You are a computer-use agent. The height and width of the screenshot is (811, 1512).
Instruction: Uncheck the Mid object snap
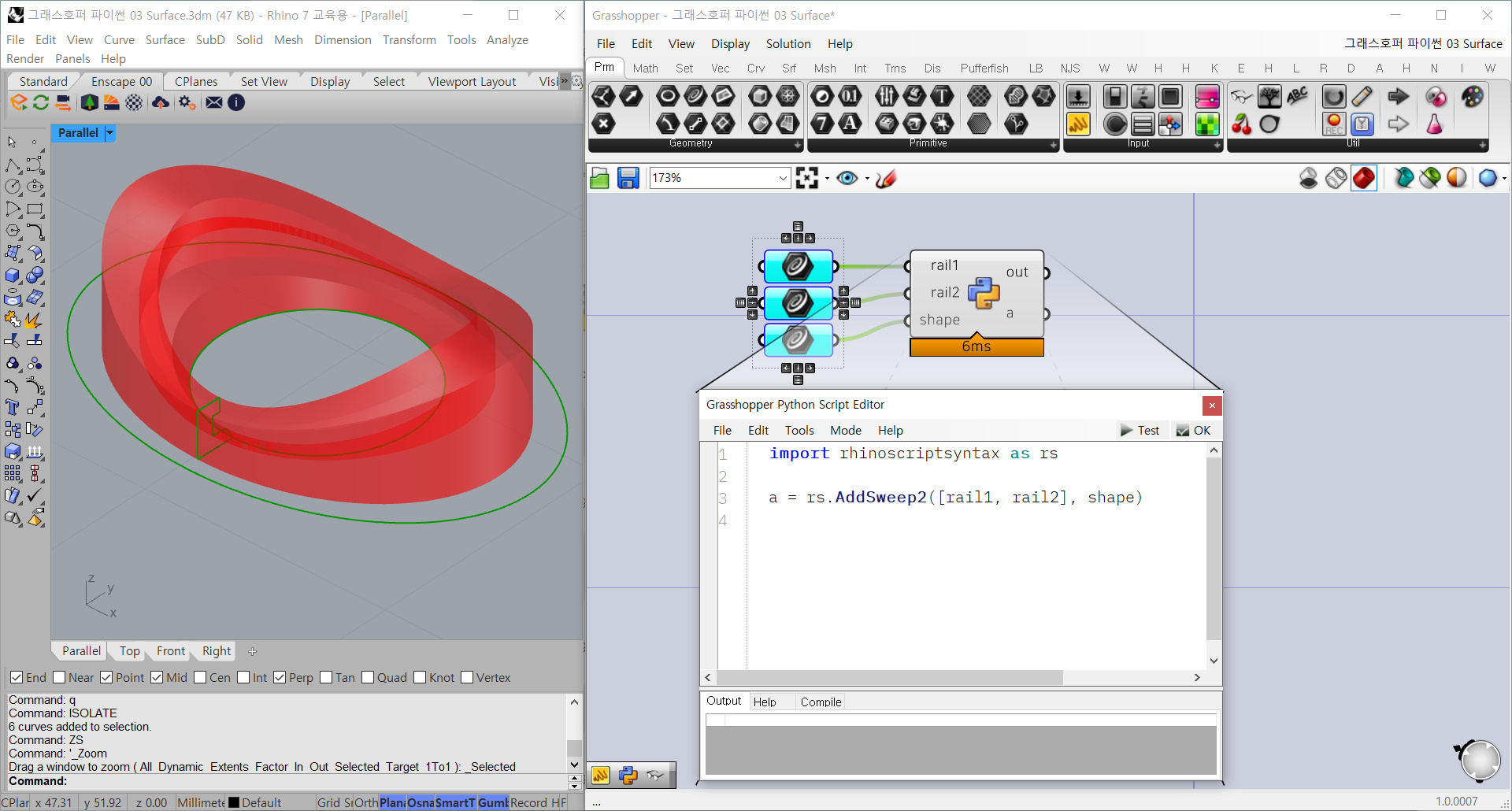coord(157,677)
